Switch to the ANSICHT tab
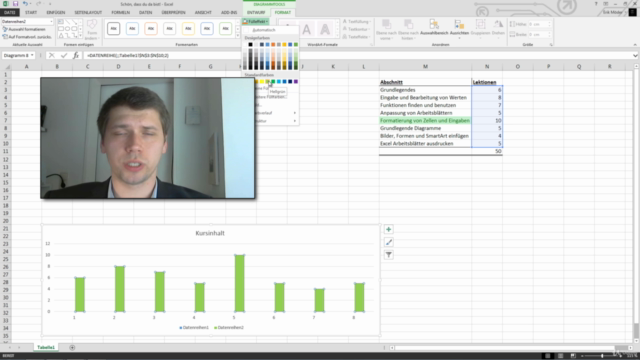Image resolution: width=640 pixels, height=360 pixels. pyautogui.click(x=203, y=13)
